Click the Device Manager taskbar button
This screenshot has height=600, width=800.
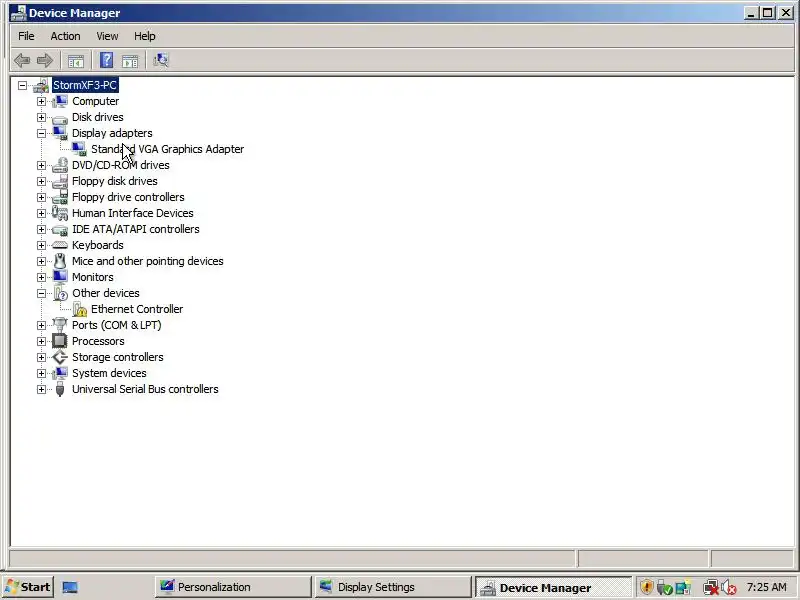pyautogui.click(x=553, y=587)
